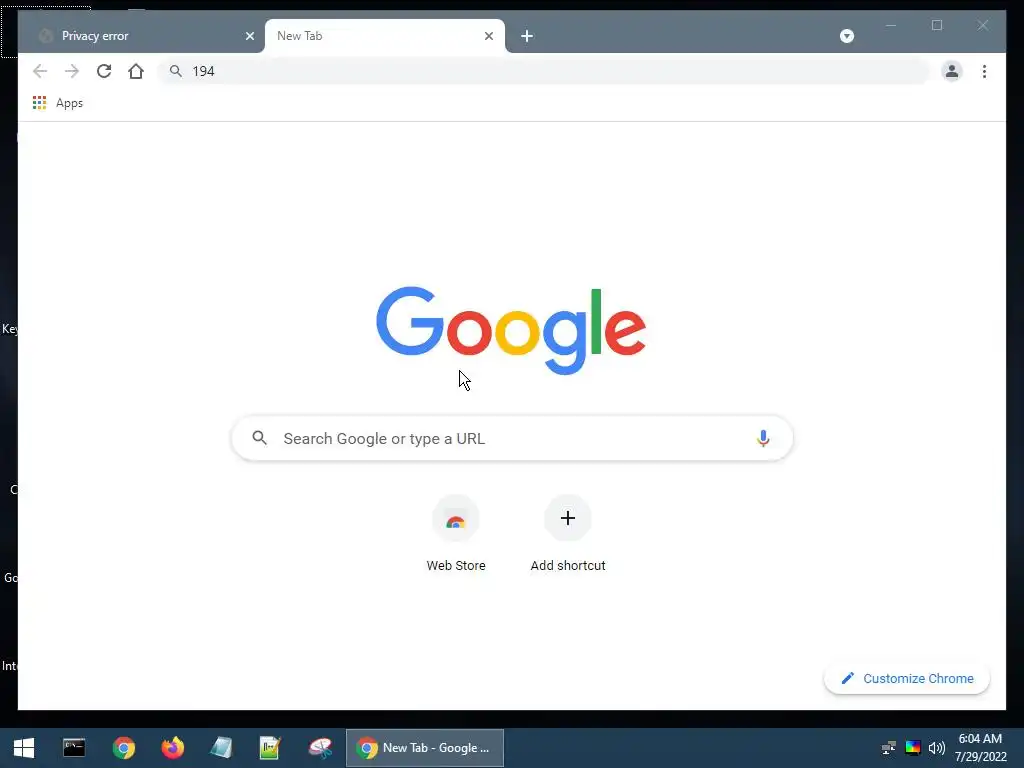Open the clock showing 6:04 AM
This screenshot has width=1024, height=768.
[980, 748]
